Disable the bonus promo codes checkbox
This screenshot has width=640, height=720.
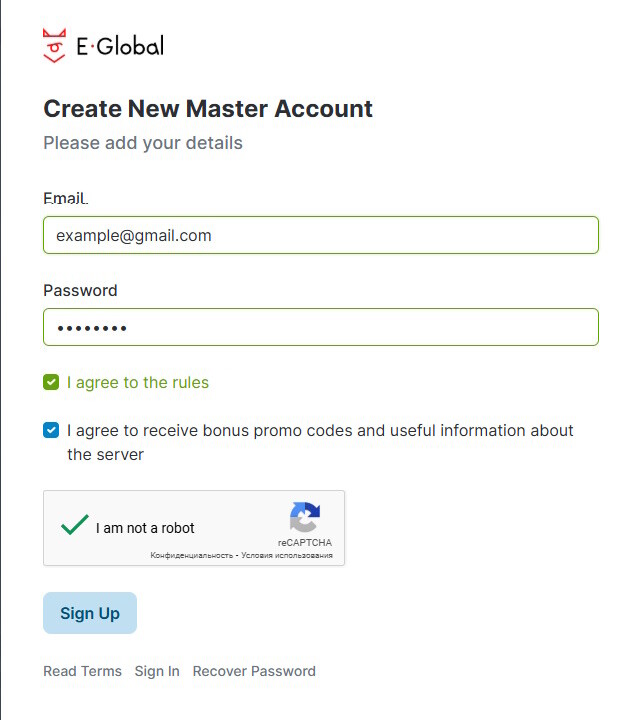click(51, 430)
